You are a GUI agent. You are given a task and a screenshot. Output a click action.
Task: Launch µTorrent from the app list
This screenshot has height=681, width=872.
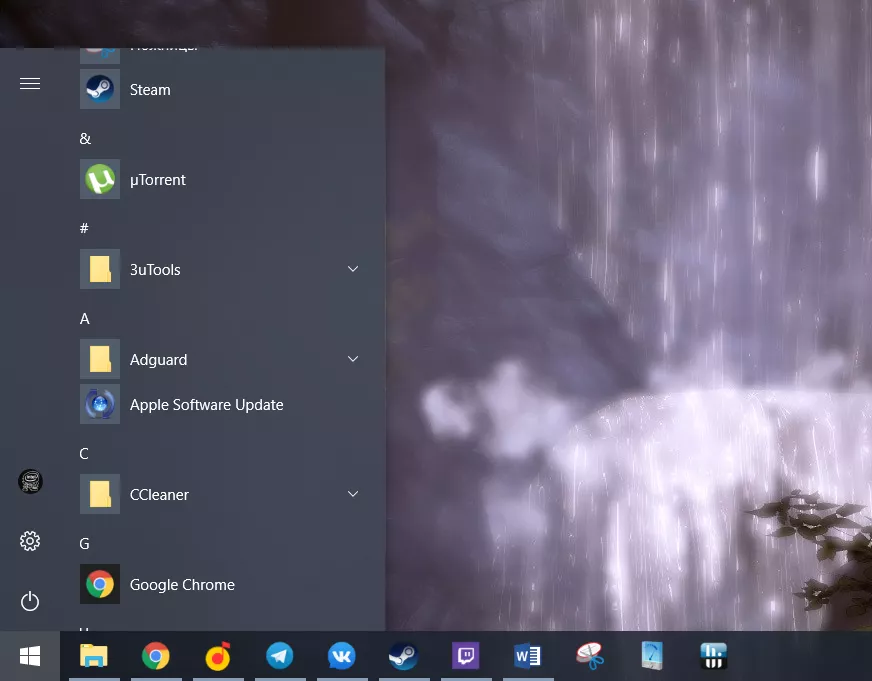(222, 179)
